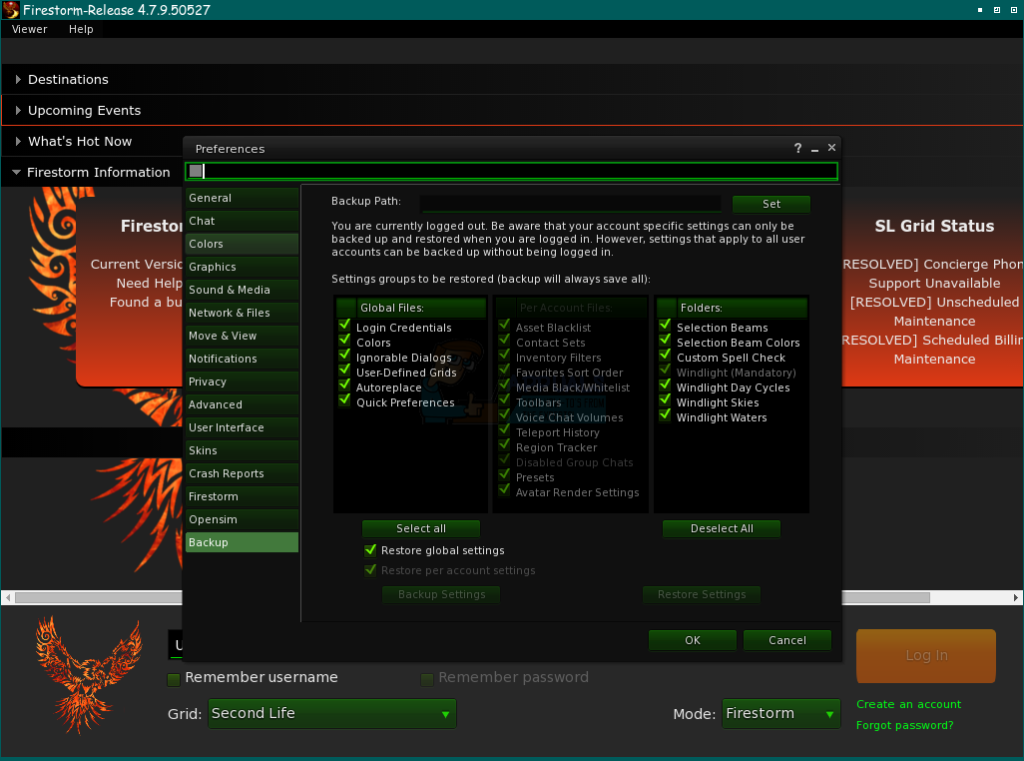Click the Folders column header

[742, 308]
